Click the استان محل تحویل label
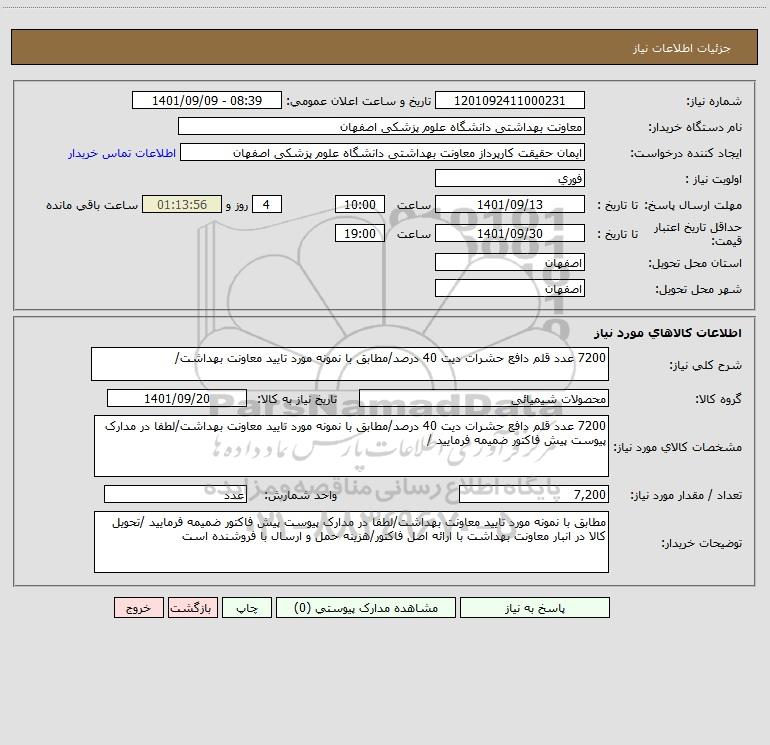 (x=695, y=264)
